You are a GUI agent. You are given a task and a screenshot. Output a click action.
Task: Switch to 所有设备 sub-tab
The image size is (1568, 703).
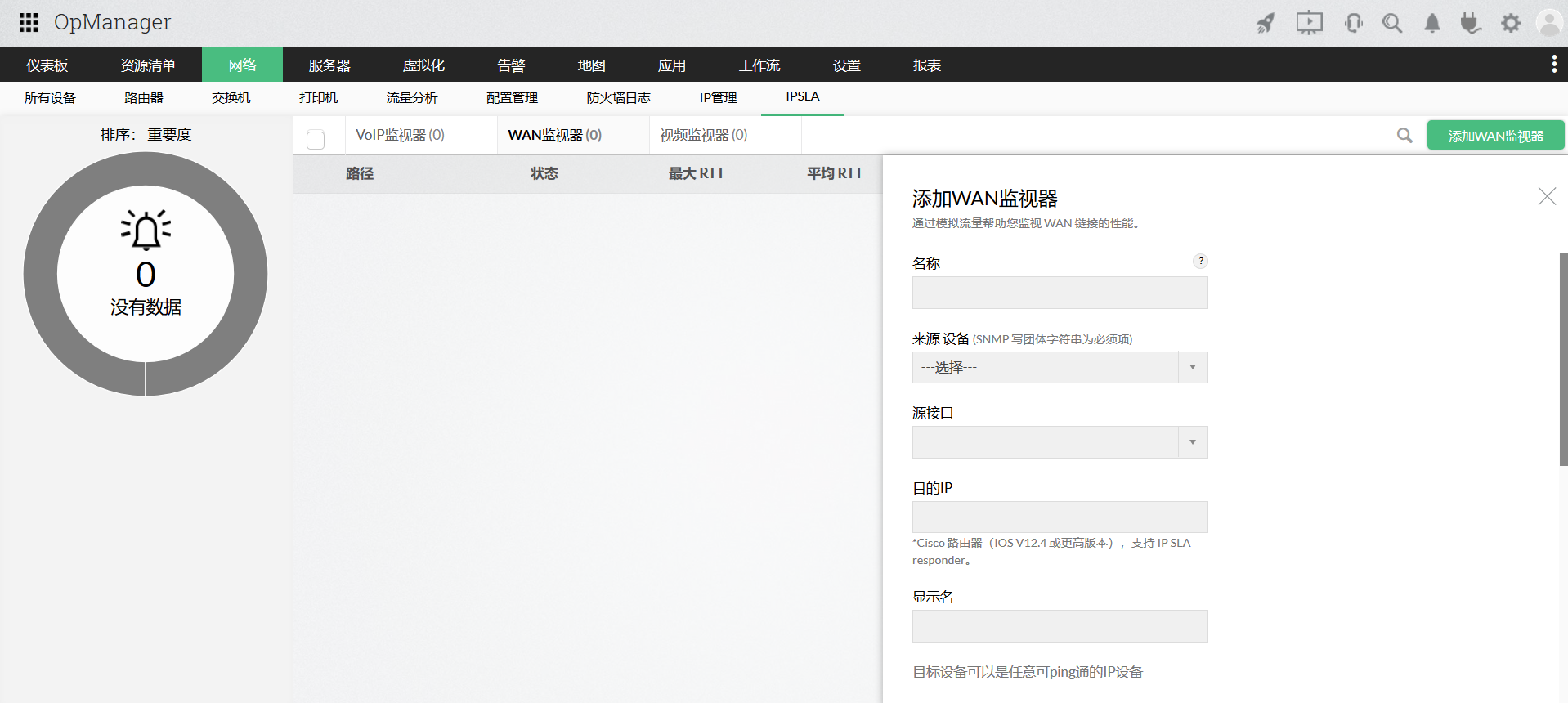pos(50,98)
